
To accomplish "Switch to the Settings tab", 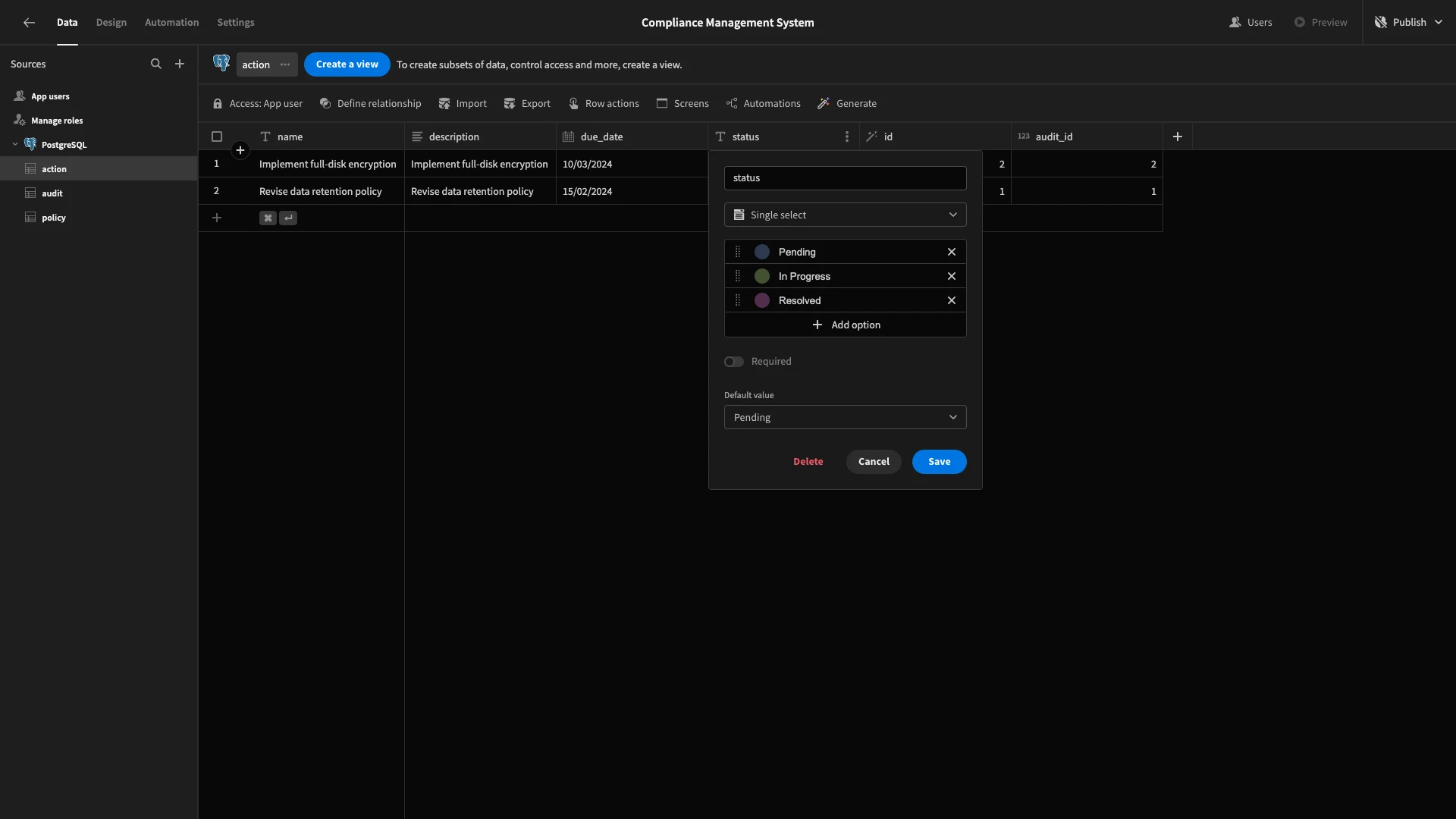I will pos(236,23).
